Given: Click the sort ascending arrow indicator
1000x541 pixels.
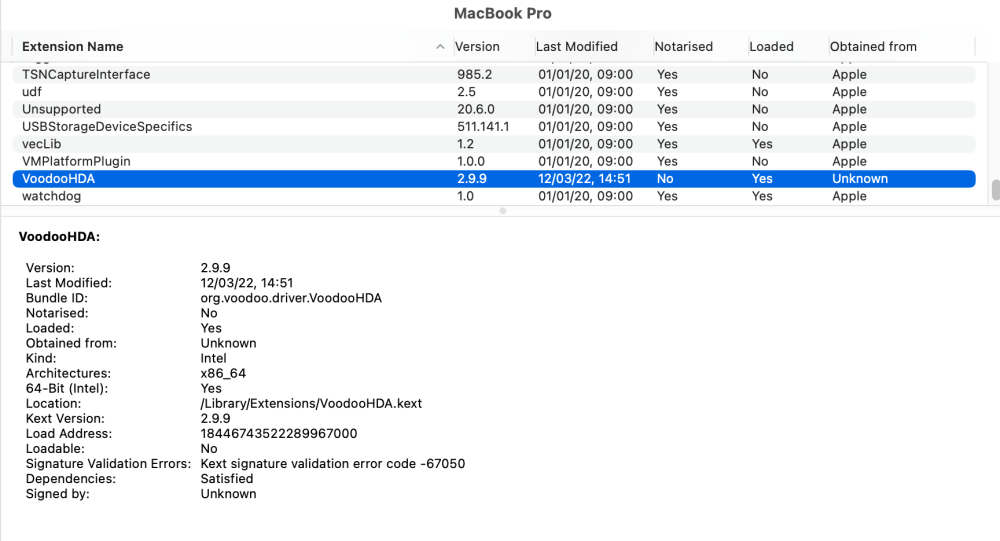Looking at the screenshot, I should (x=440, y=47).
